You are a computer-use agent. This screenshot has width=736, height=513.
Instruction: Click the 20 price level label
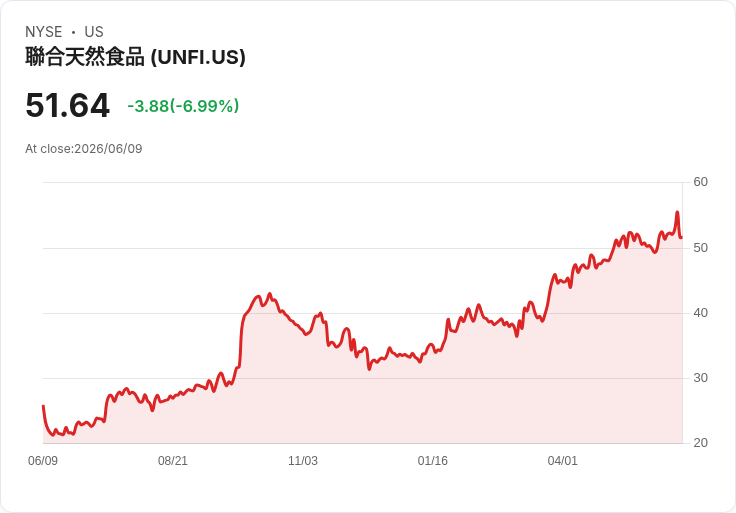tap(700, 443)
